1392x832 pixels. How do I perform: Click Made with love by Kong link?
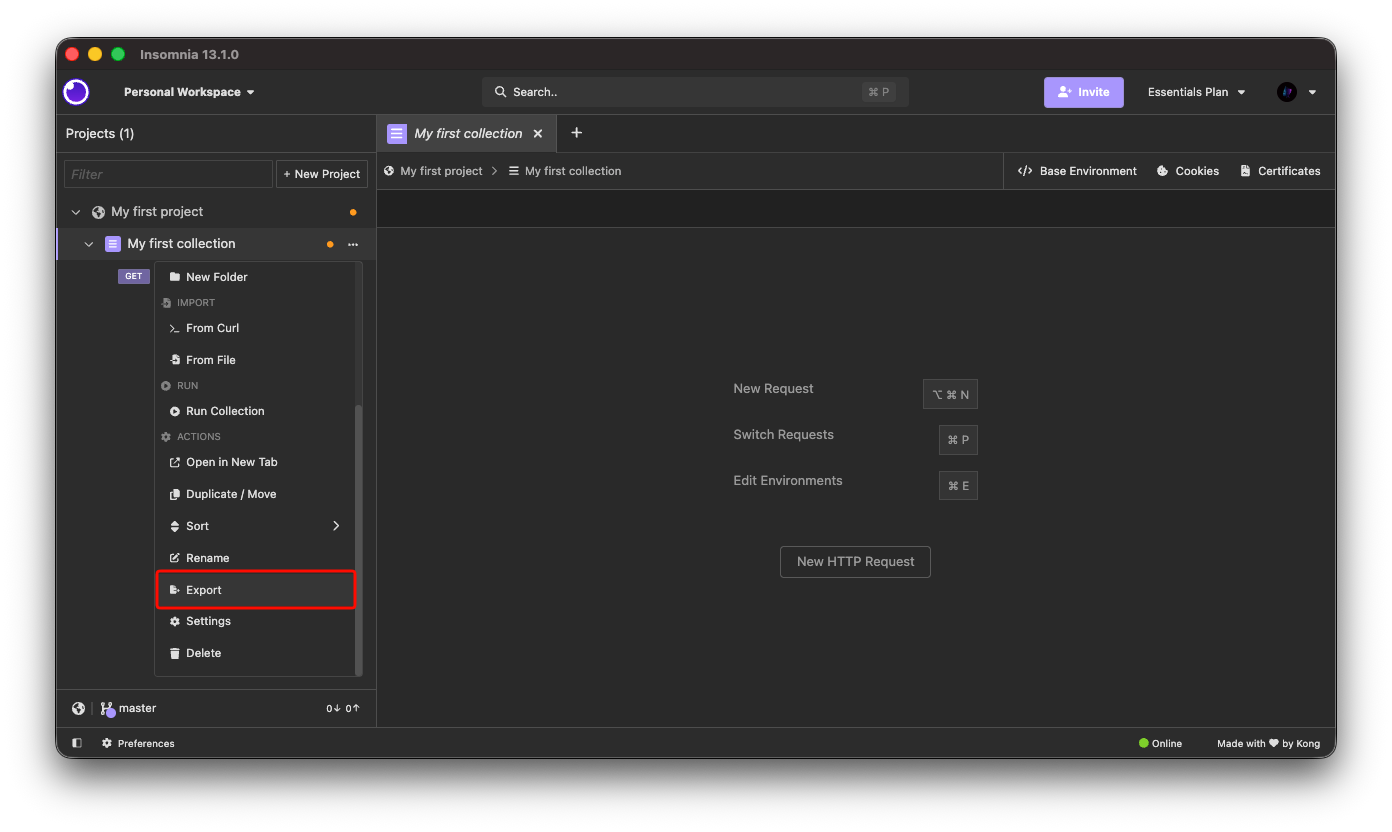[1268, 743]
